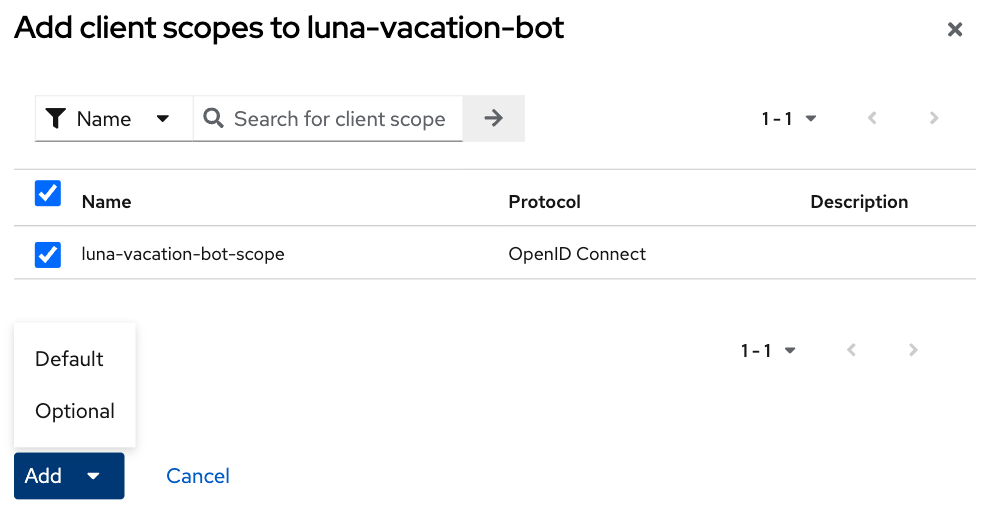
Task: Go to previous page in top pagination
Action: [x=872, y=118]
